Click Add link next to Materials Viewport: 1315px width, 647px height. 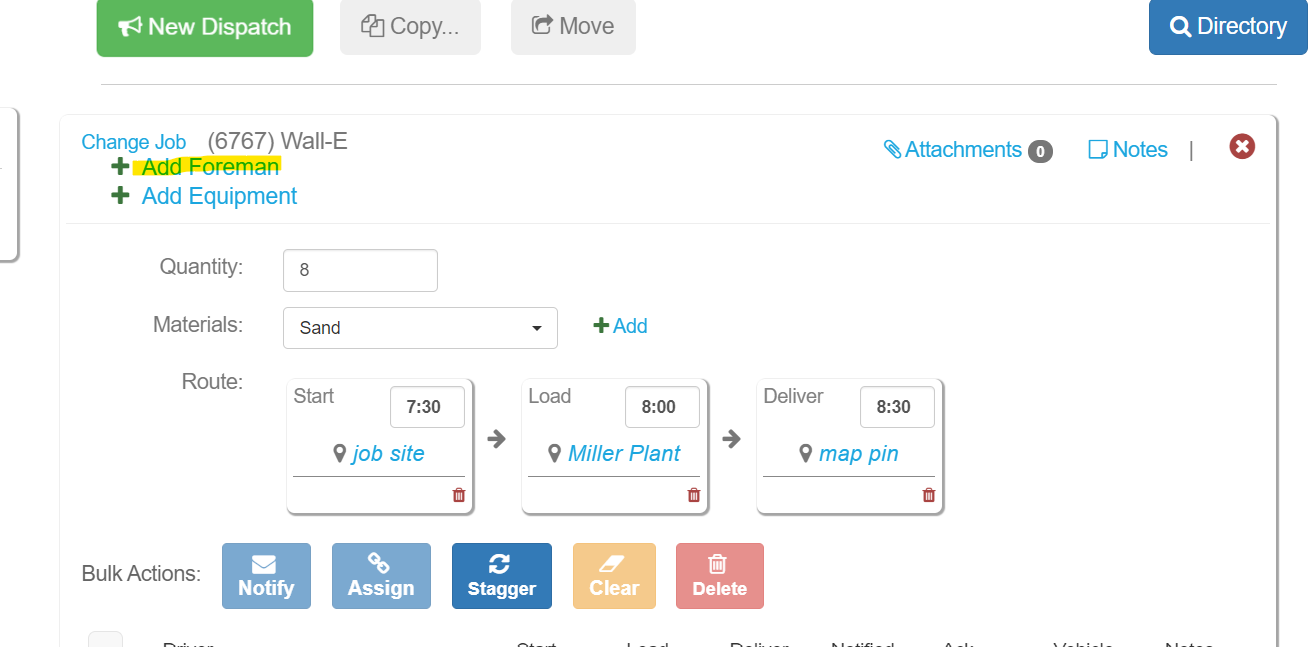coord(620,326)
